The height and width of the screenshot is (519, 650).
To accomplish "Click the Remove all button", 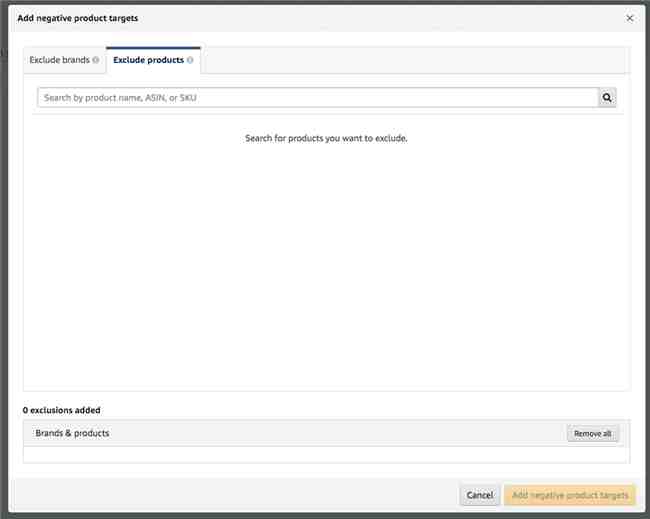I will click(x=592, y=434).
